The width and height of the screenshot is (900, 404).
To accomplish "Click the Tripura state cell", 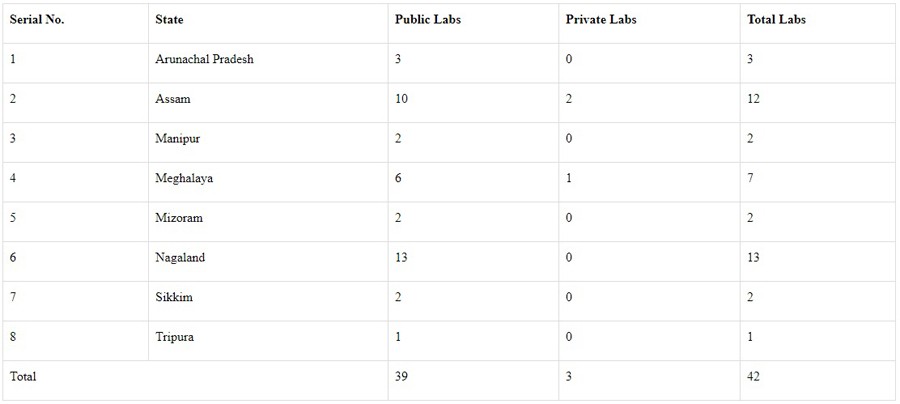I will [x=175, y=337].
